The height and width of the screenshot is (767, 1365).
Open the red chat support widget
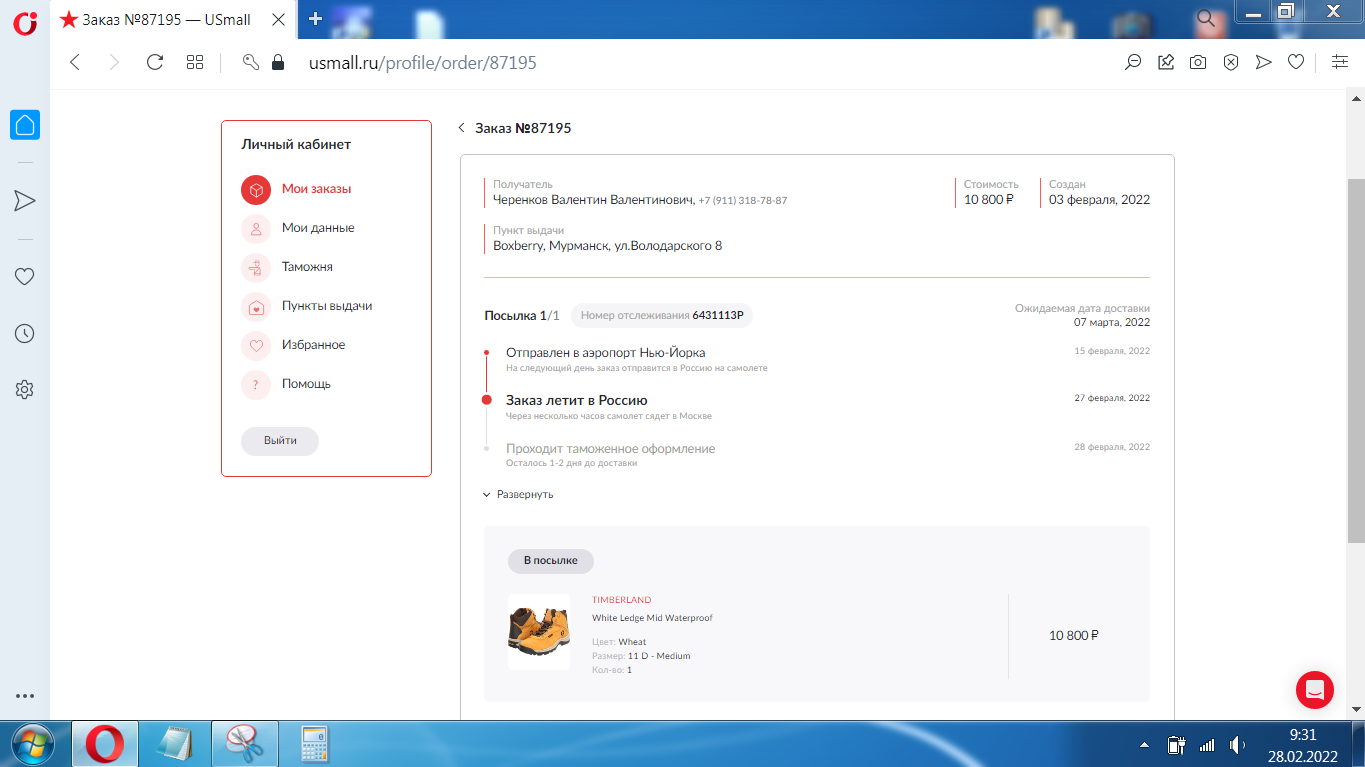(1315, 690)
